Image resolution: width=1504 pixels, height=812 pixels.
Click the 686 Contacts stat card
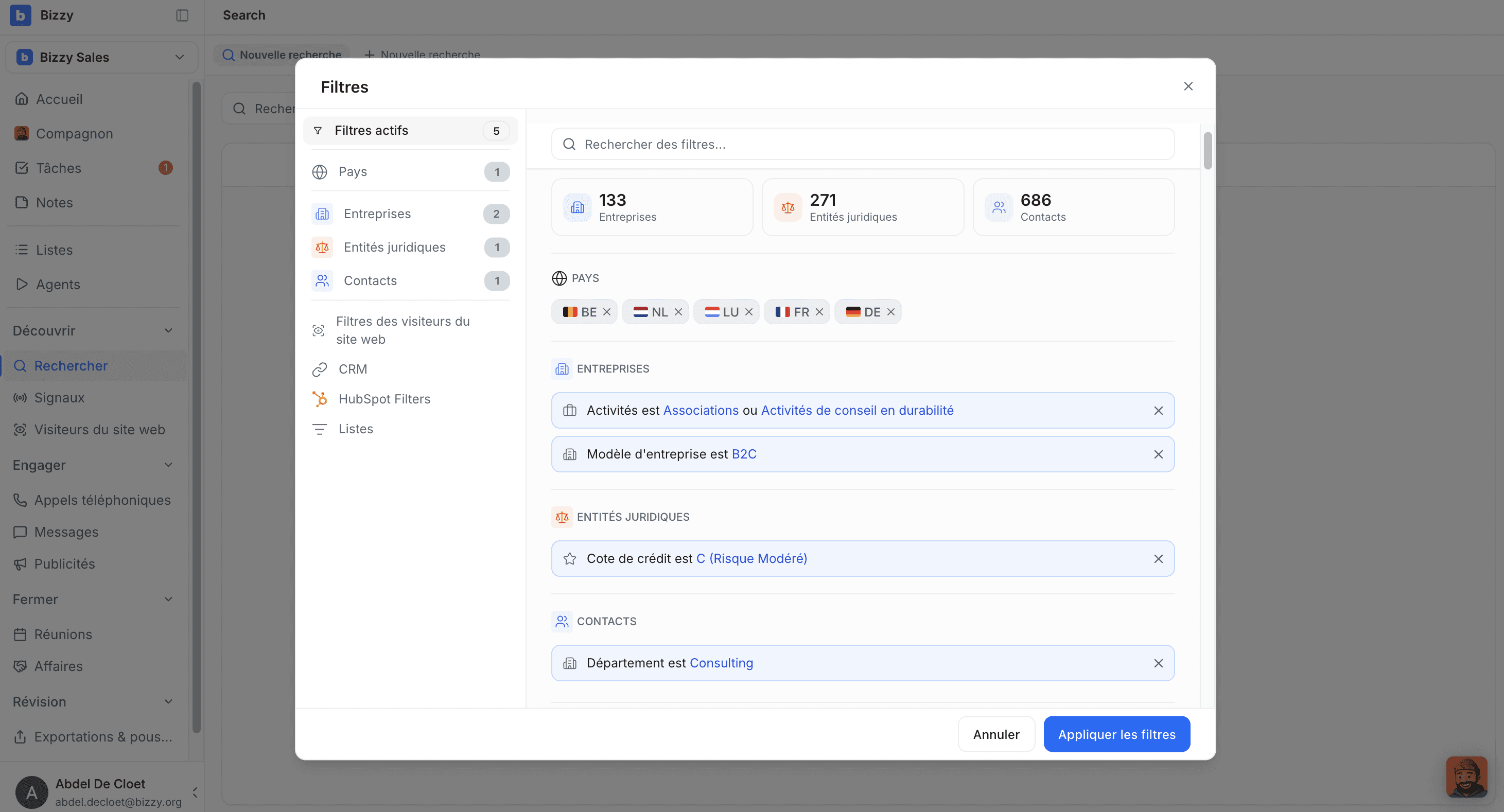click(1074, 207)
